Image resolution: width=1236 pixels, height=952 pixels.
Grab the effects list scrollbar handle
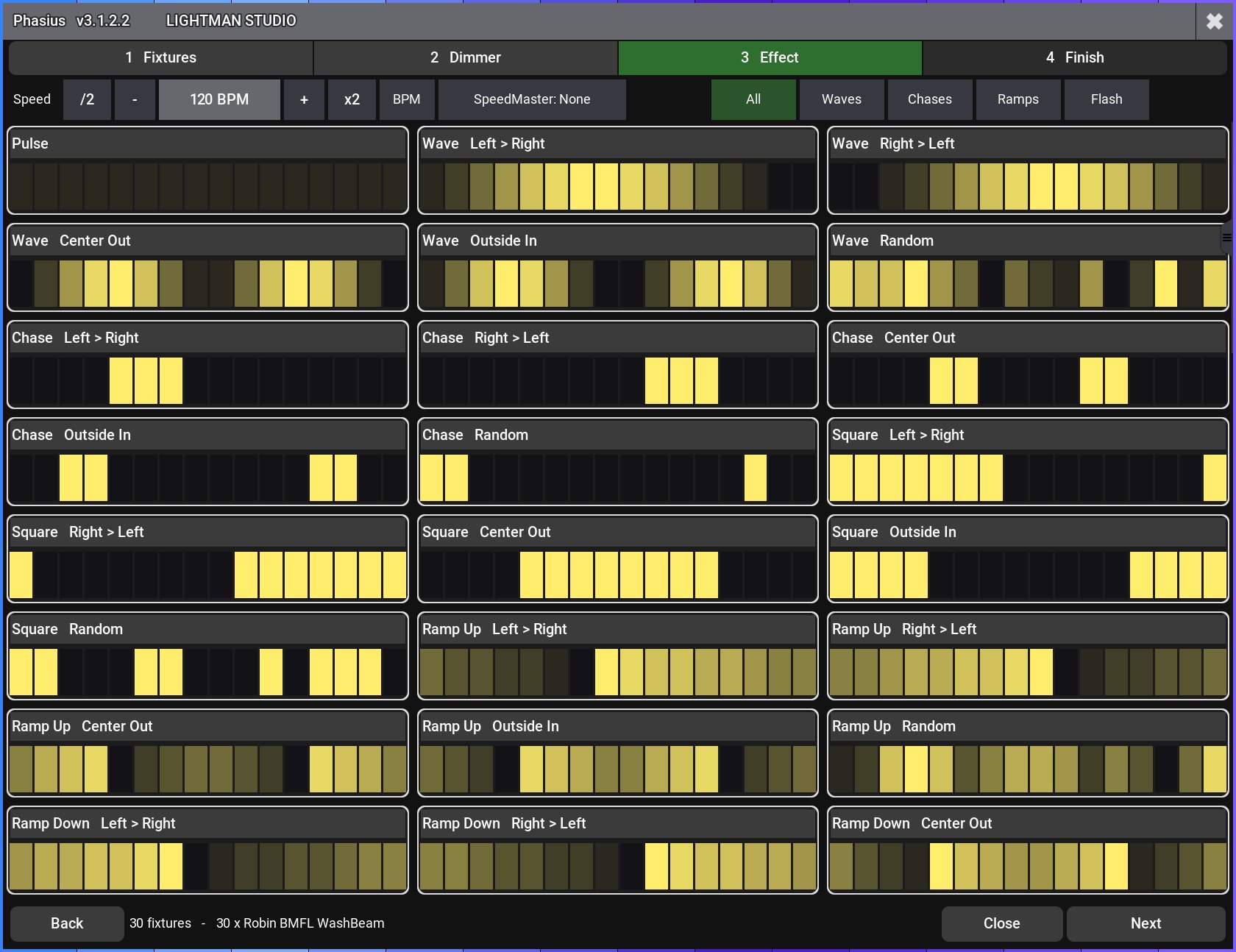point(1227,238)
